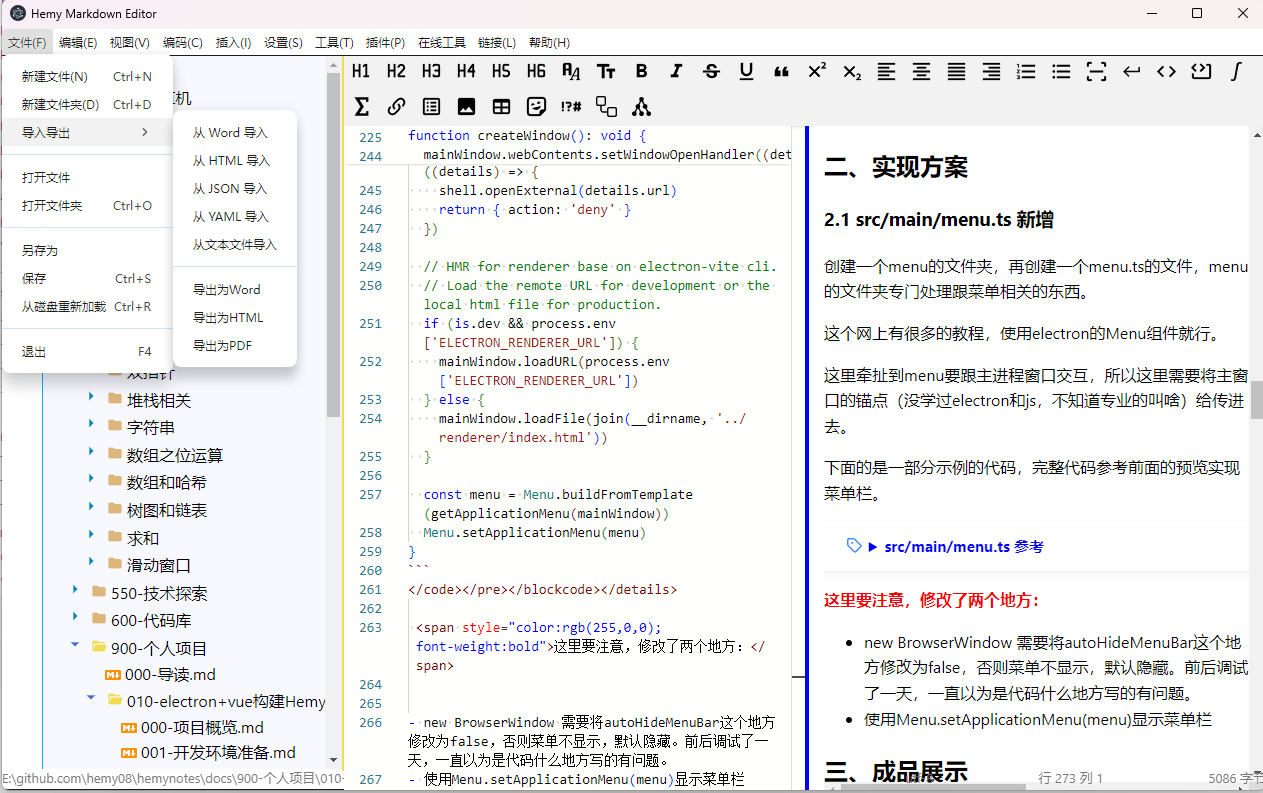
Task: Expand the 550-技术探索 folder
Action: coord(75,592)
